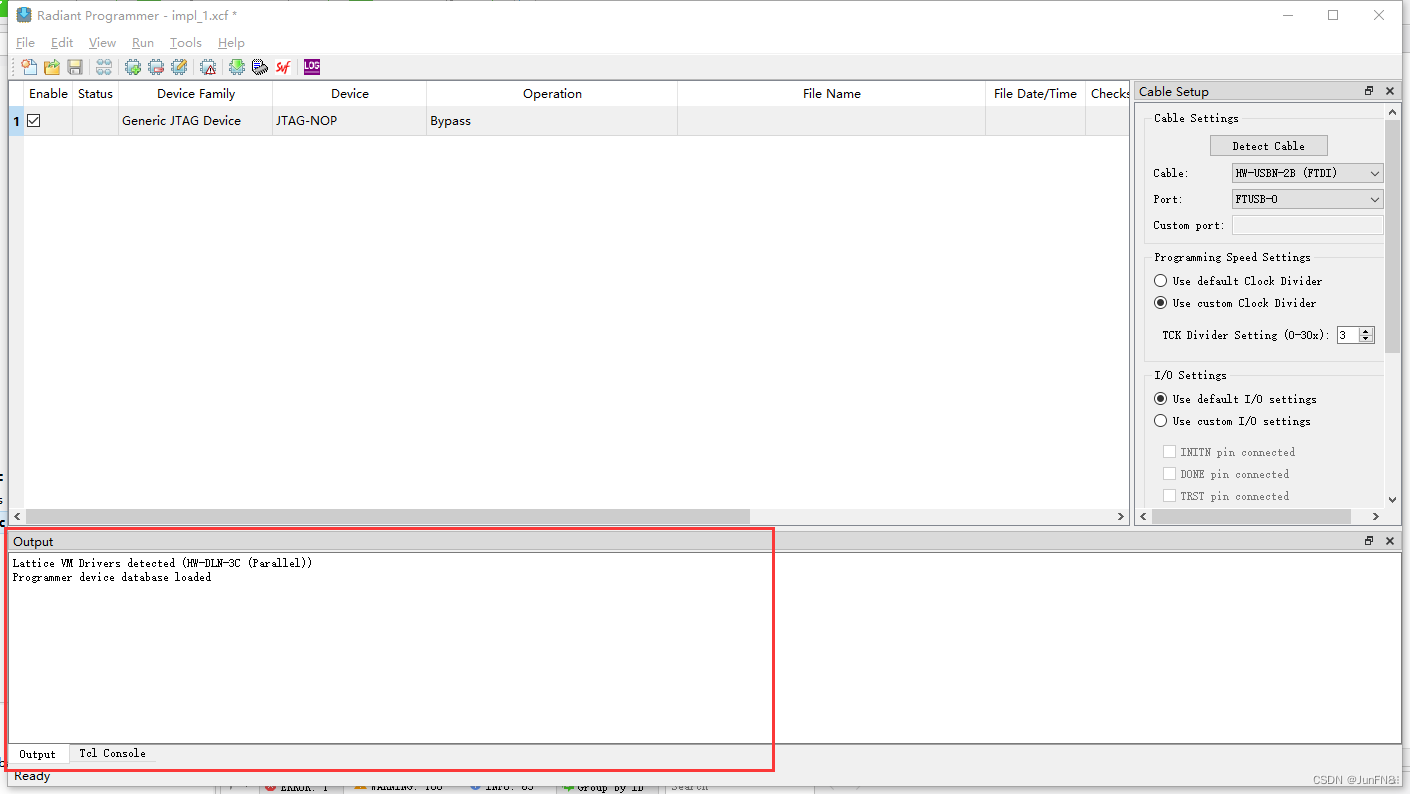Select the Generic JTAG Device cell

coord(195,121)
